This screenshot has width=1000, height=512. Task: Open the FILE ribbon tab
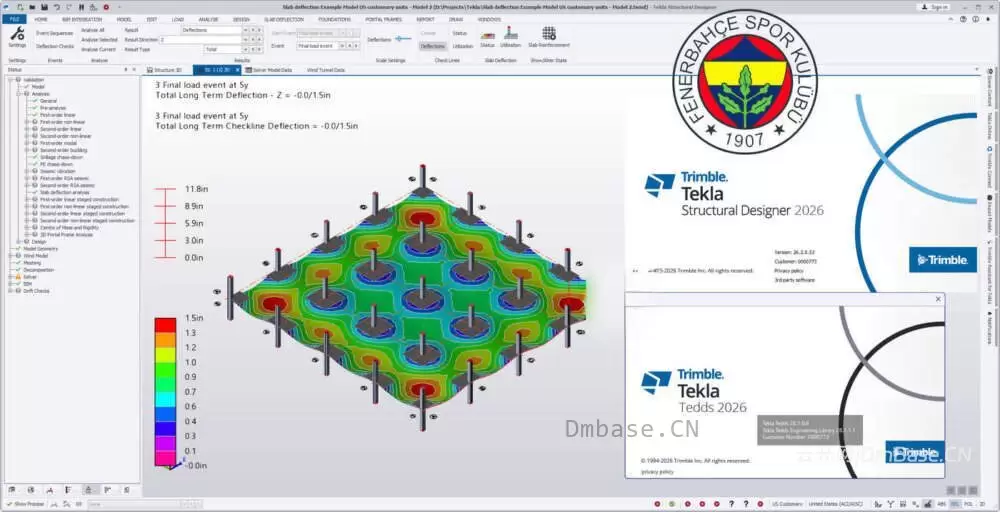(x=13, y=19)
